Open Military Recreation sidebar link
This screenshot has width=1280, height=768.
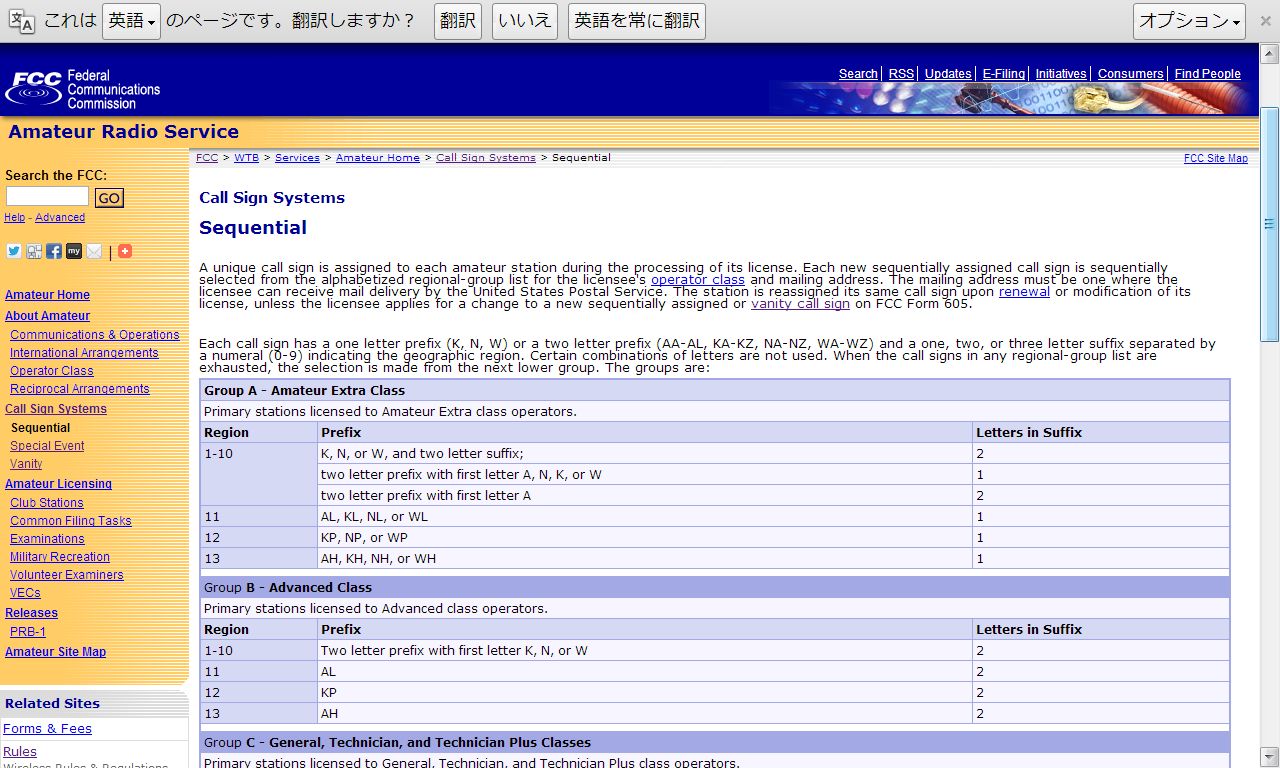tap(60, 557)
